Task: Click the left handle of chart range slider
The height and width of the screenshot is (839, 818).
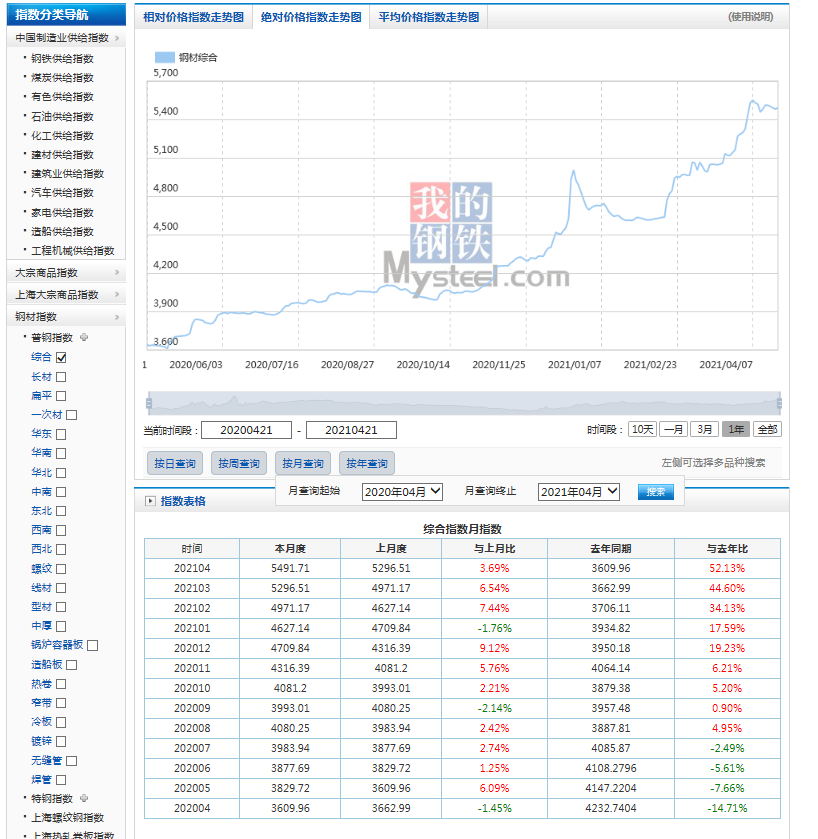Action: (x=149, y=403)
